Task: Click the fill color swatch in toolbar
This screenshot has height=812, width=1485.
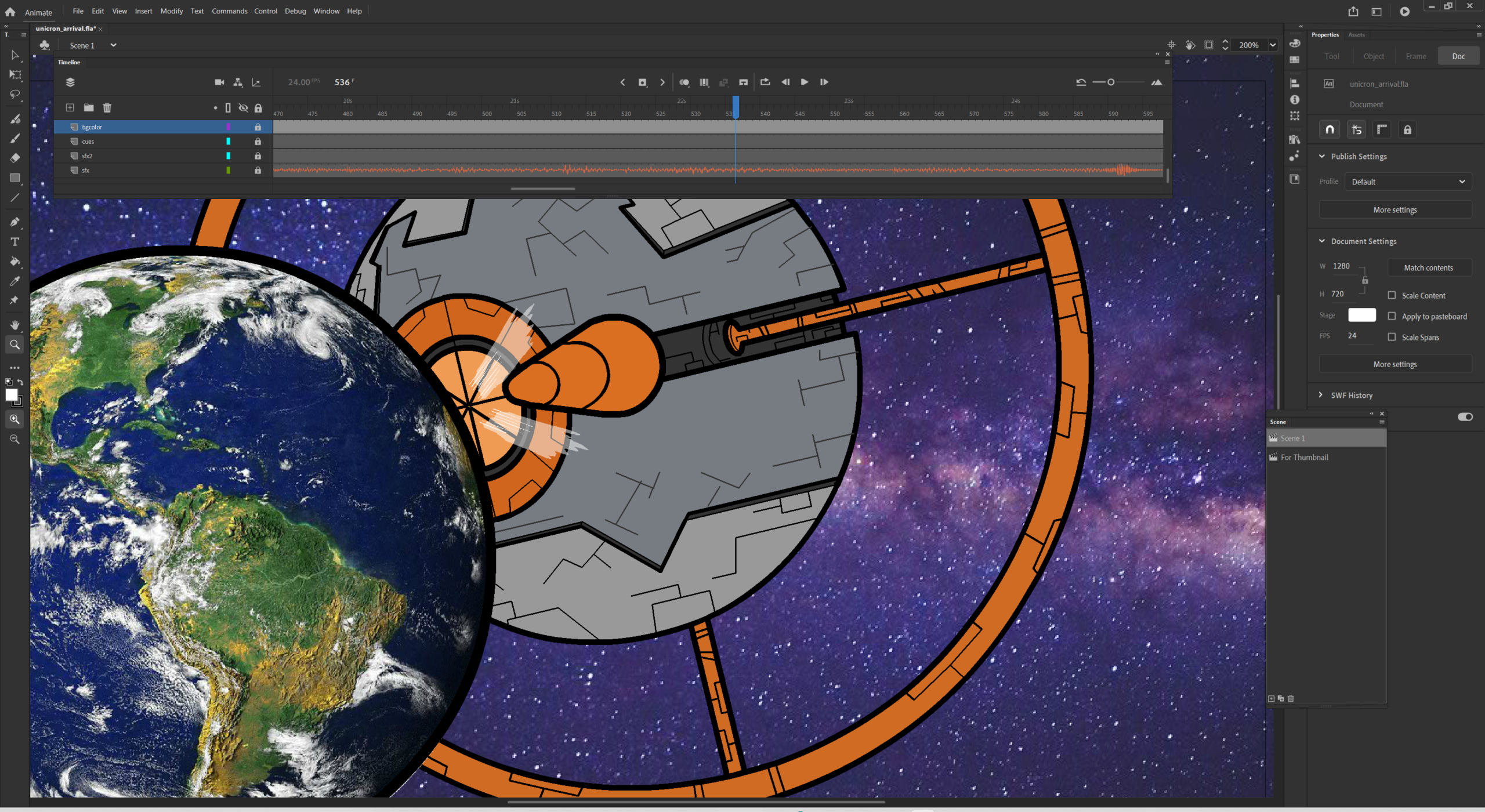Action: click(x=11, y=394)
